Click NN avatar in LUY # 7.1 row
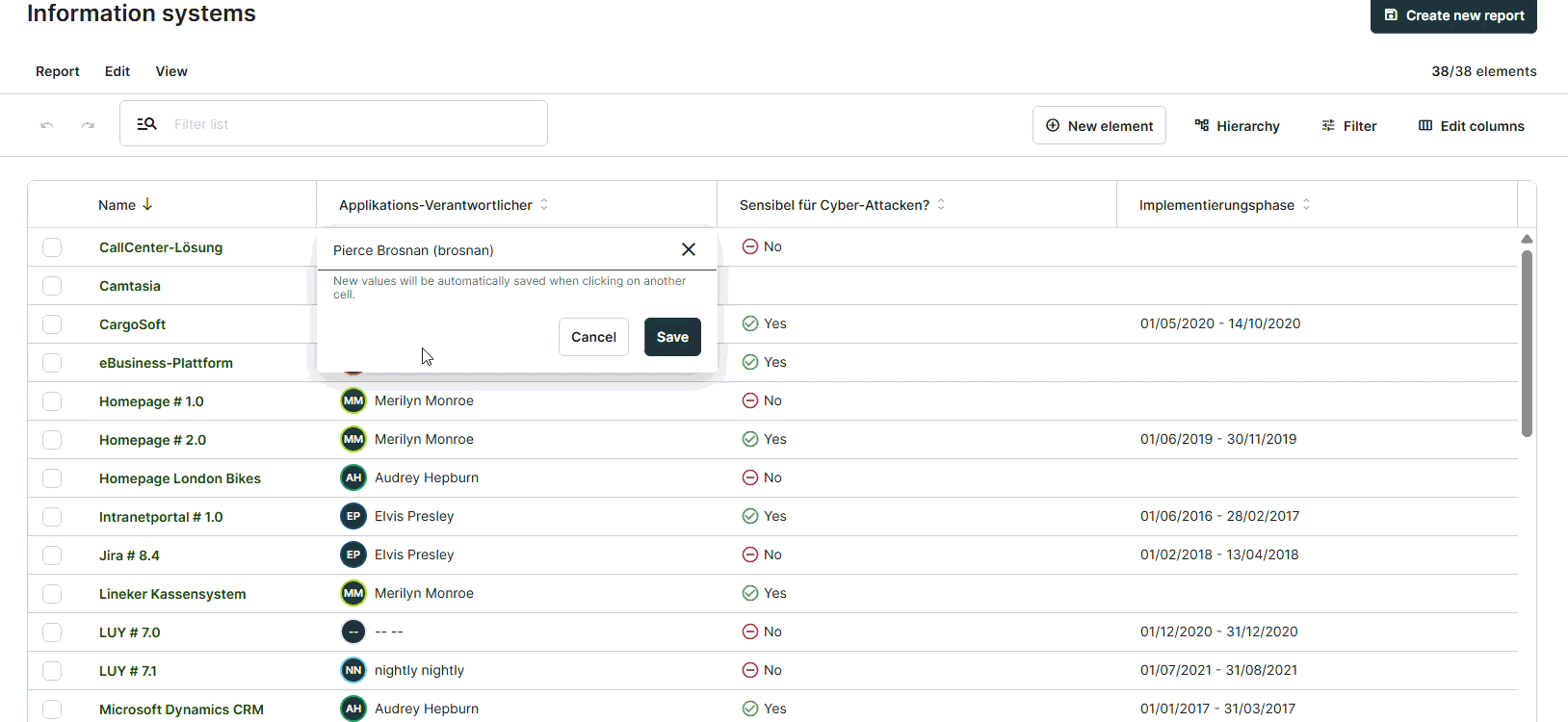The width and height of the screenshot is (1568, 722). (x=353, y=670)
